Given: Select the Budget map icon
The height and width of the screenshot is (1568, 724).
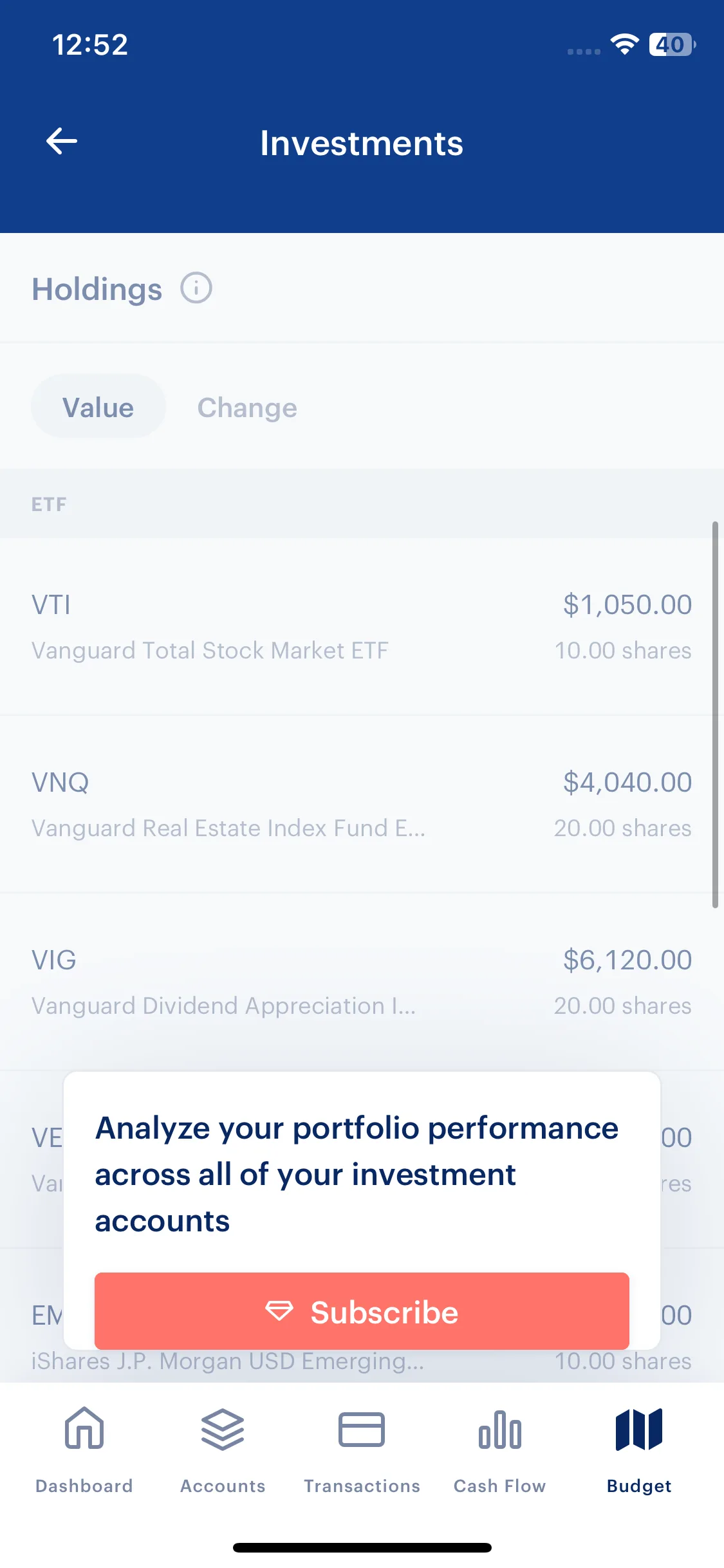Looking at the screenshot, I should [639, 1429].
